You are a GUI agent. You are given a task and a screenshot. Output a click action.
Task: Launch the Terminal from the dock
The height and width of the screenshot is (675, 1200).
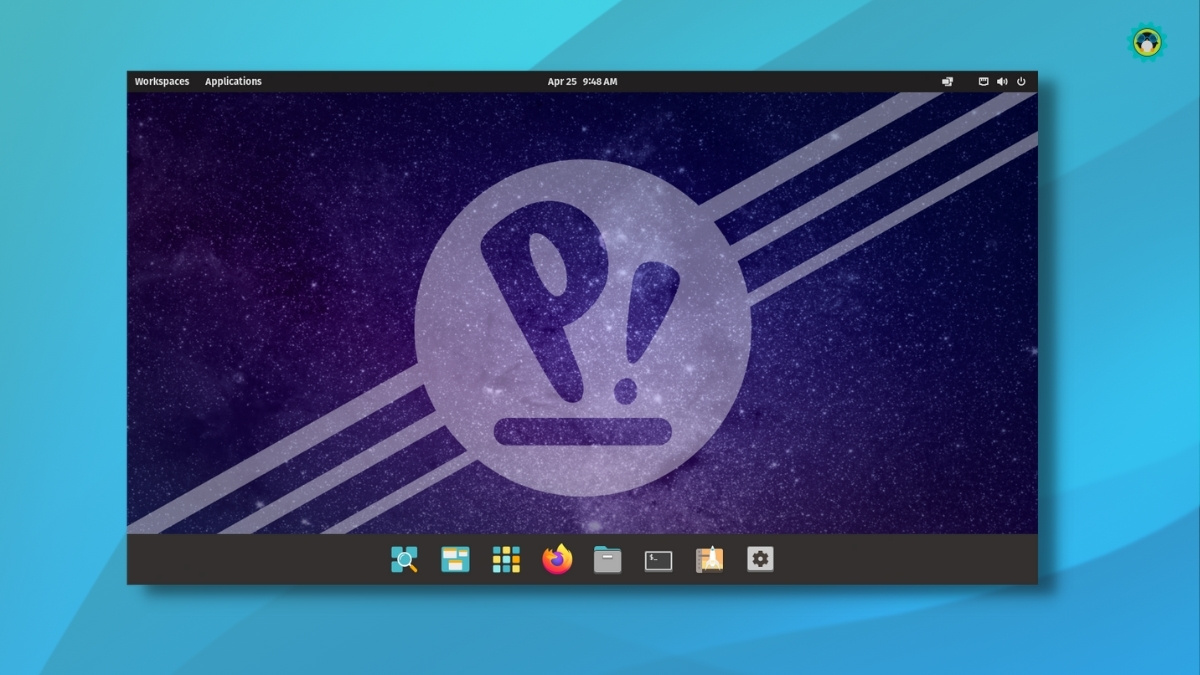pyautogui.click(x=658, y=561)
